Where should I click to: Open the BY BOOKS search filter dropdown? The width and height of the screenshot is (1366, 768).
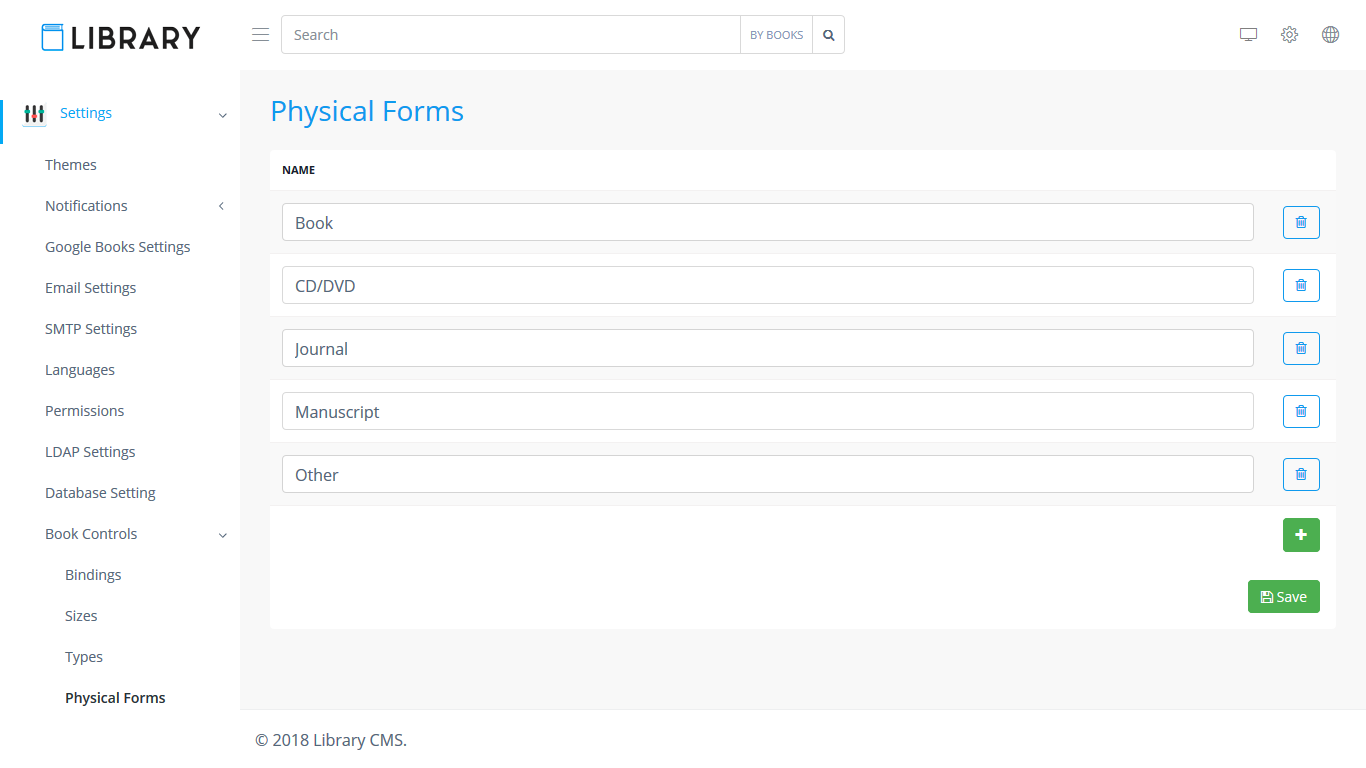pos(776,35)
